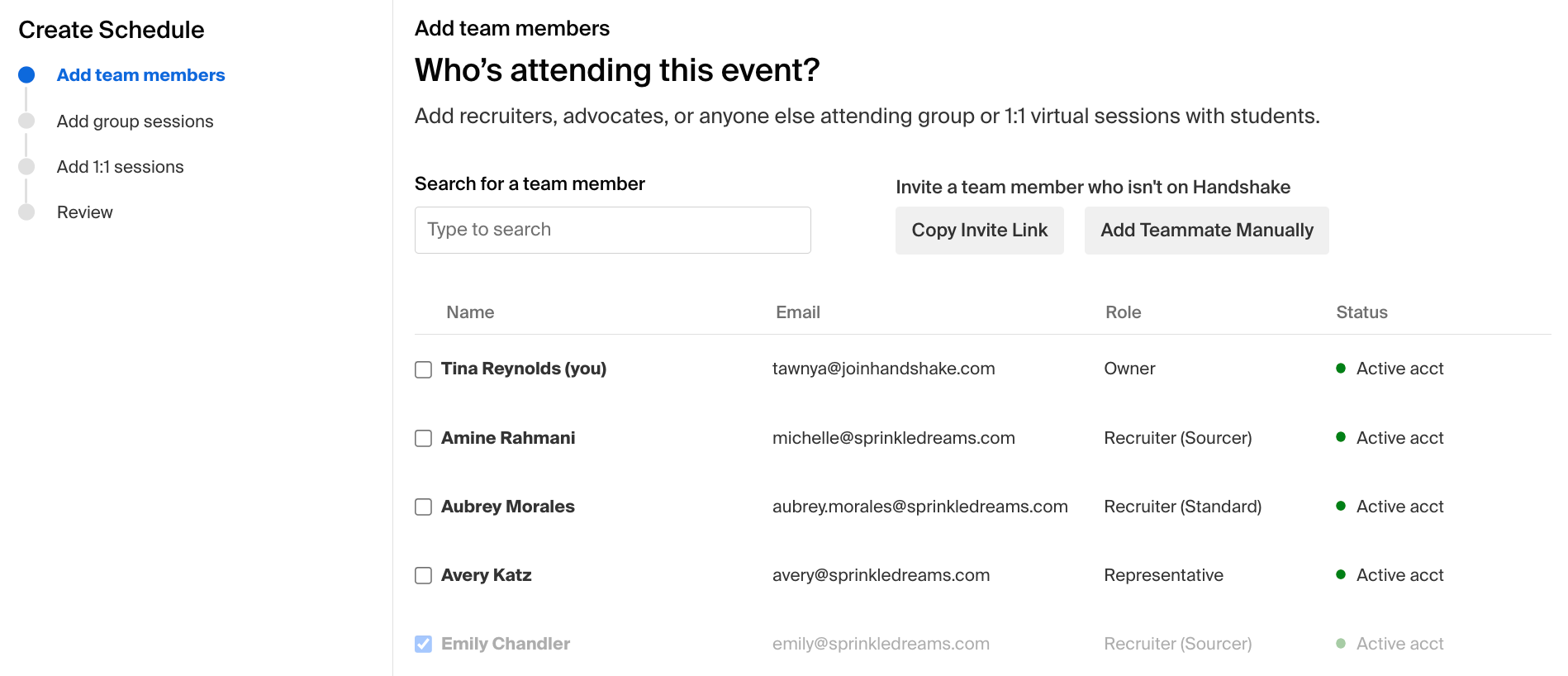Check the checkbox next to Avery Katz
This screenshot has width=1568, height=676.
click(x=423, y=575)
